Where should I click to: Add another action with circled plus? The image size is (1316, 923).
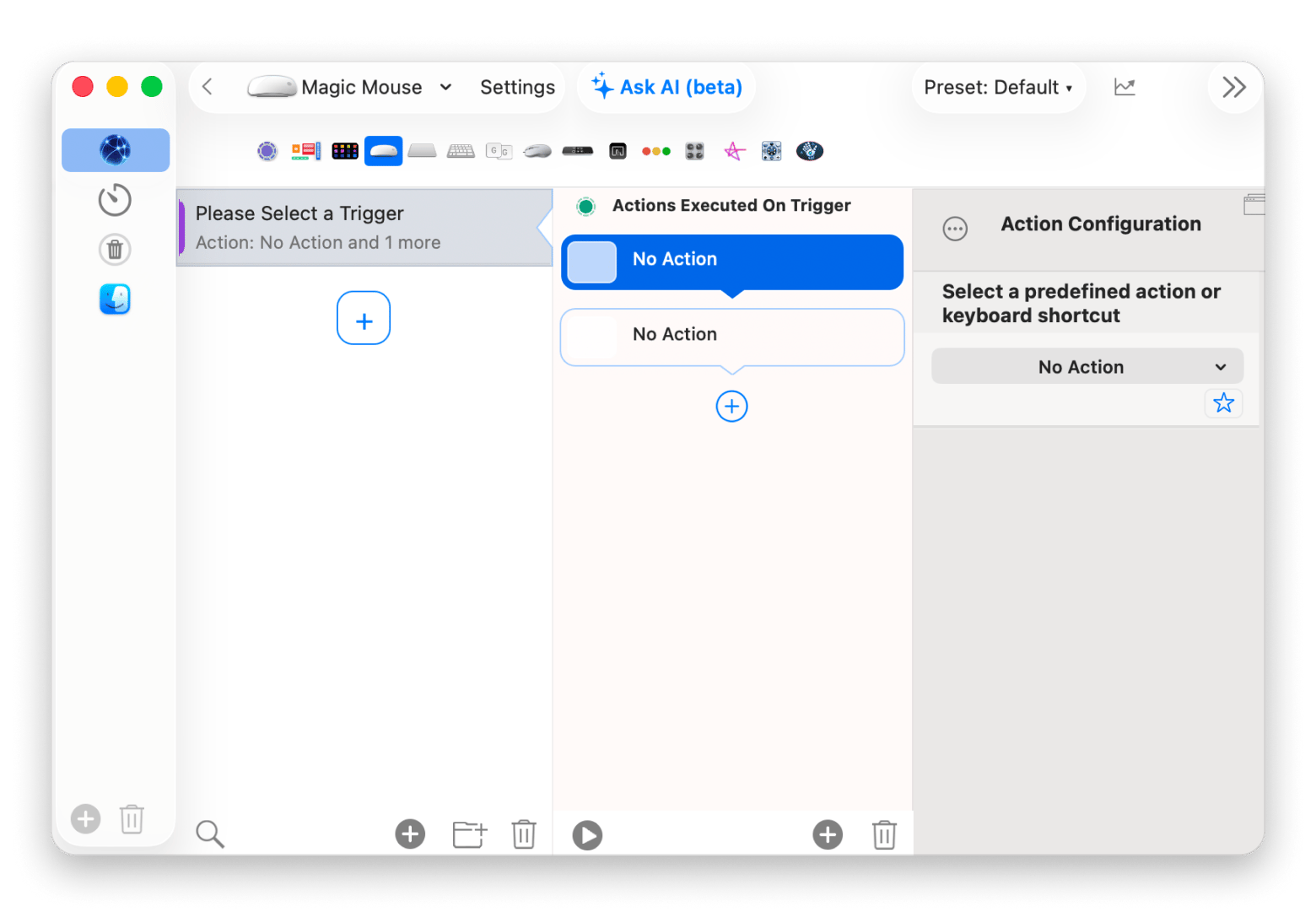point(731,407)
